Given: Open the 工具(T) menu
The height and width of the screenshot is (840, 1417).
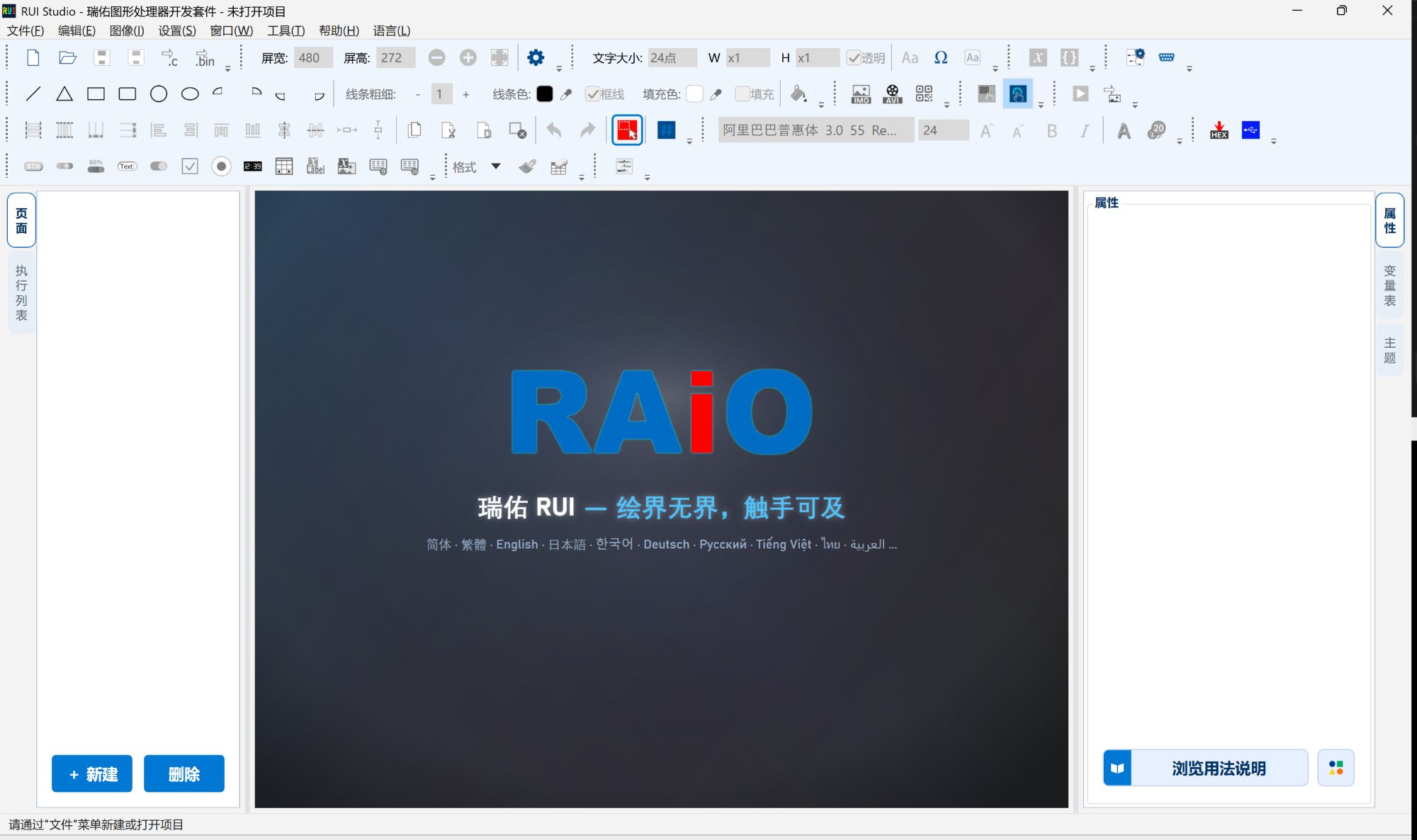Looking at the screenshot, I should pos(286,30).
